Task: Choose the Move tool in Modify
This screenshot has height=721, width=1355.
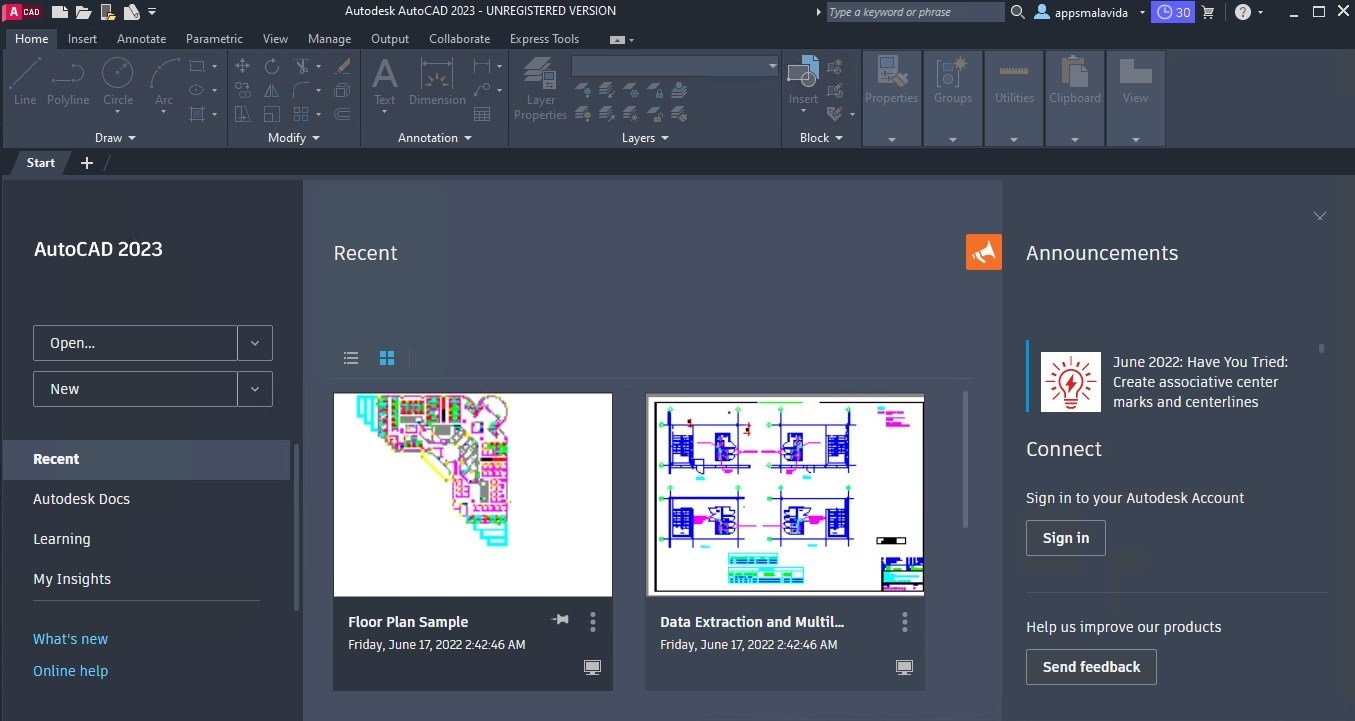Action: (242, 66)
